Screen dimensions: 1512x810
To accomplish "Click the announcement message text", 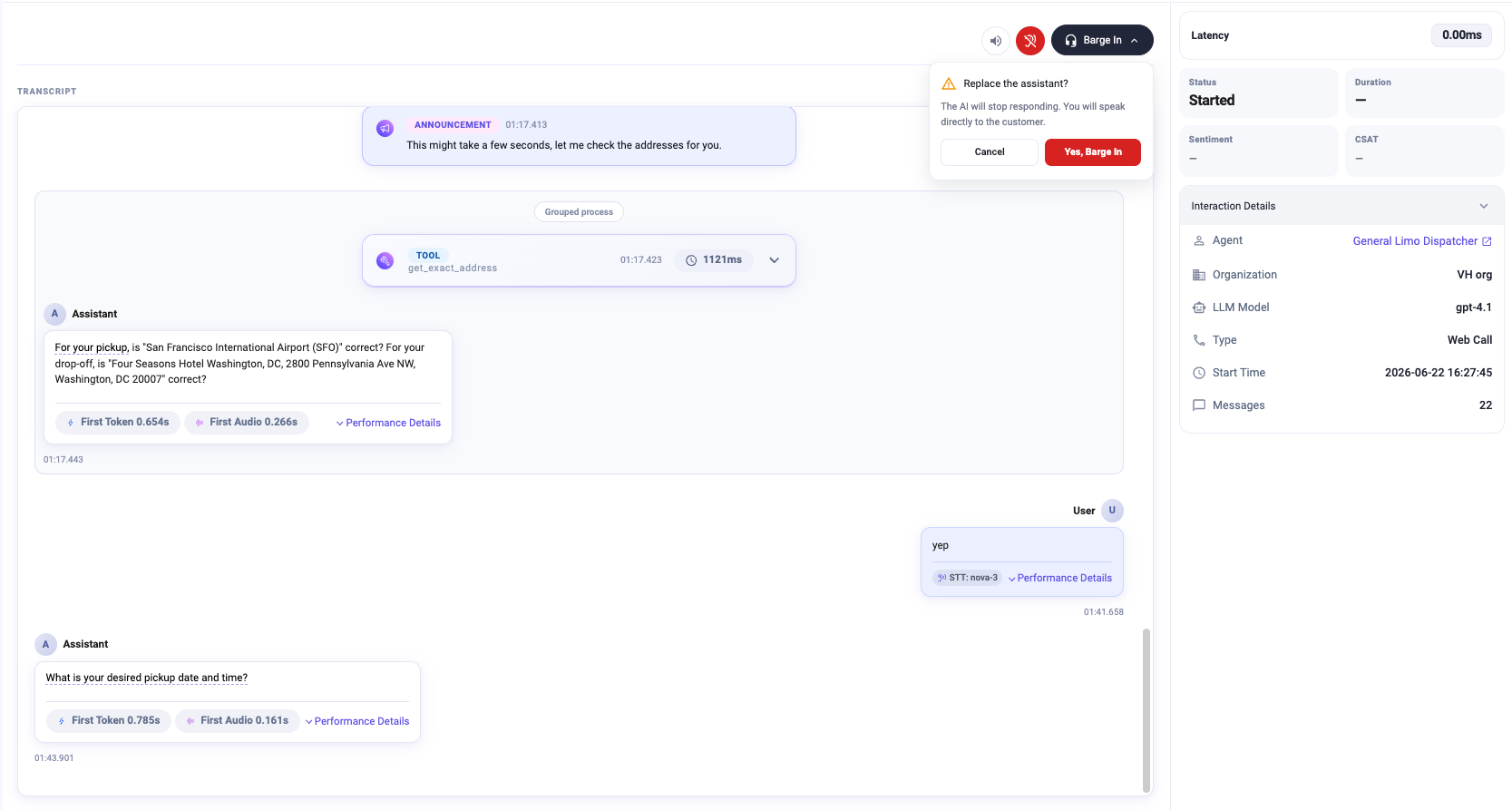I will point(564,145).
